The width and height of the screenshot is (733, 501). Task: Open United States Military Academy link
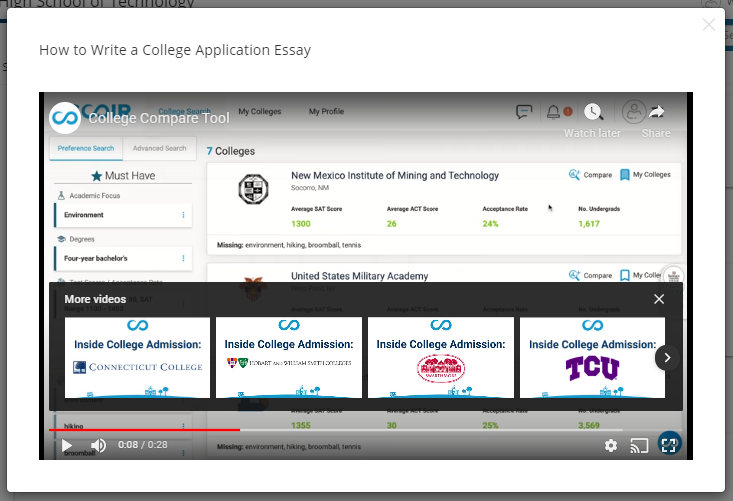(359, 276)
